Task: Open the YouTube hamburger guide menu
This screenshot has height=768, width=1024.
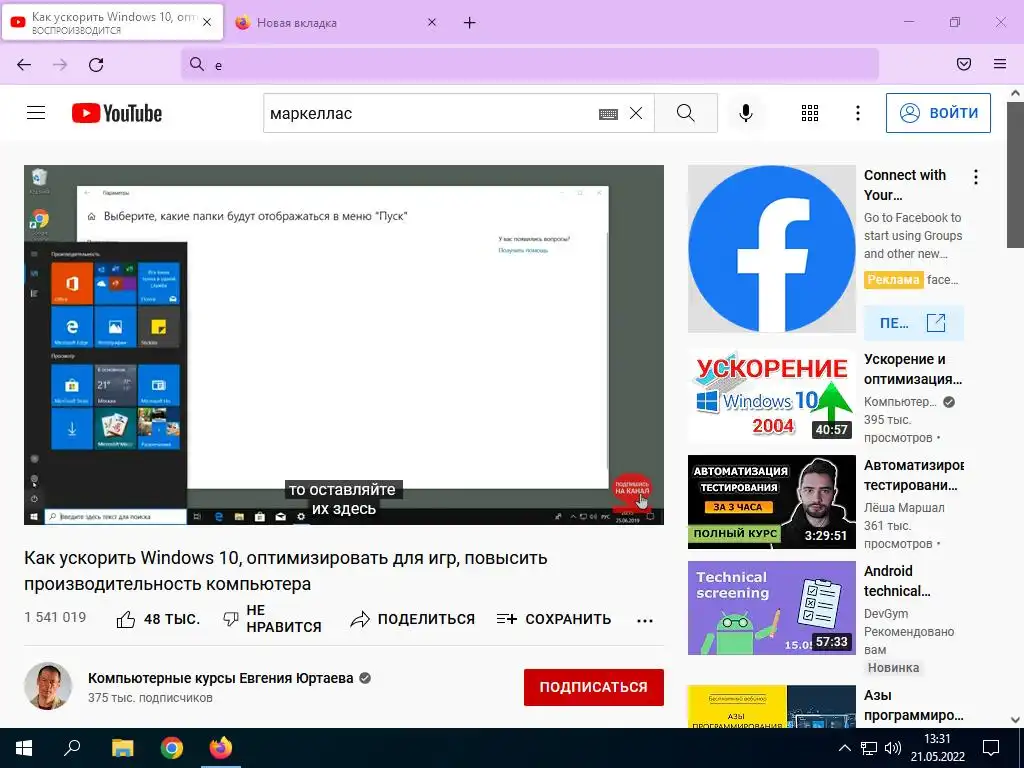Action: [x=36, y=113]
